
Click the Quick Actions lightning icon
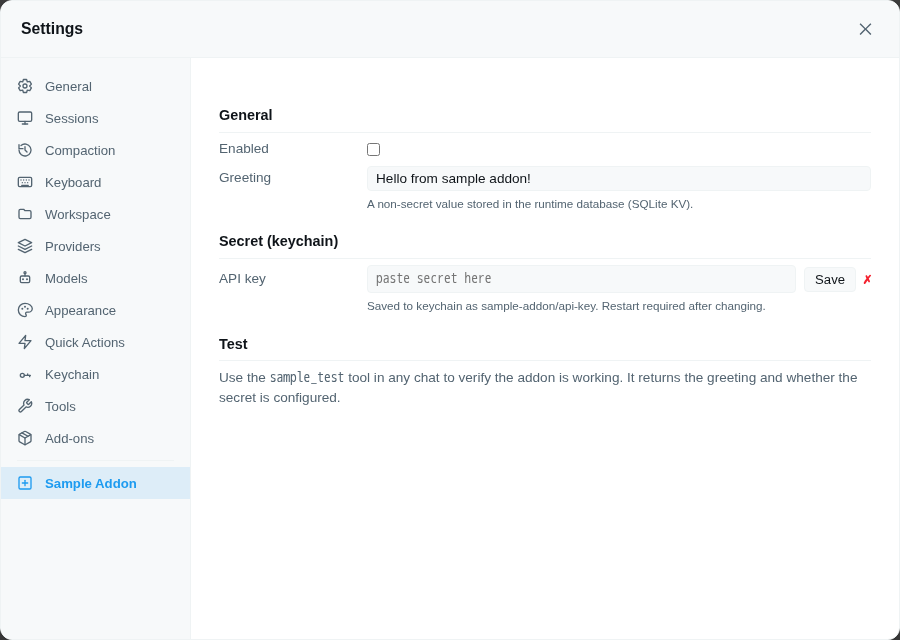pyautogui.click(x=25, y=343)
